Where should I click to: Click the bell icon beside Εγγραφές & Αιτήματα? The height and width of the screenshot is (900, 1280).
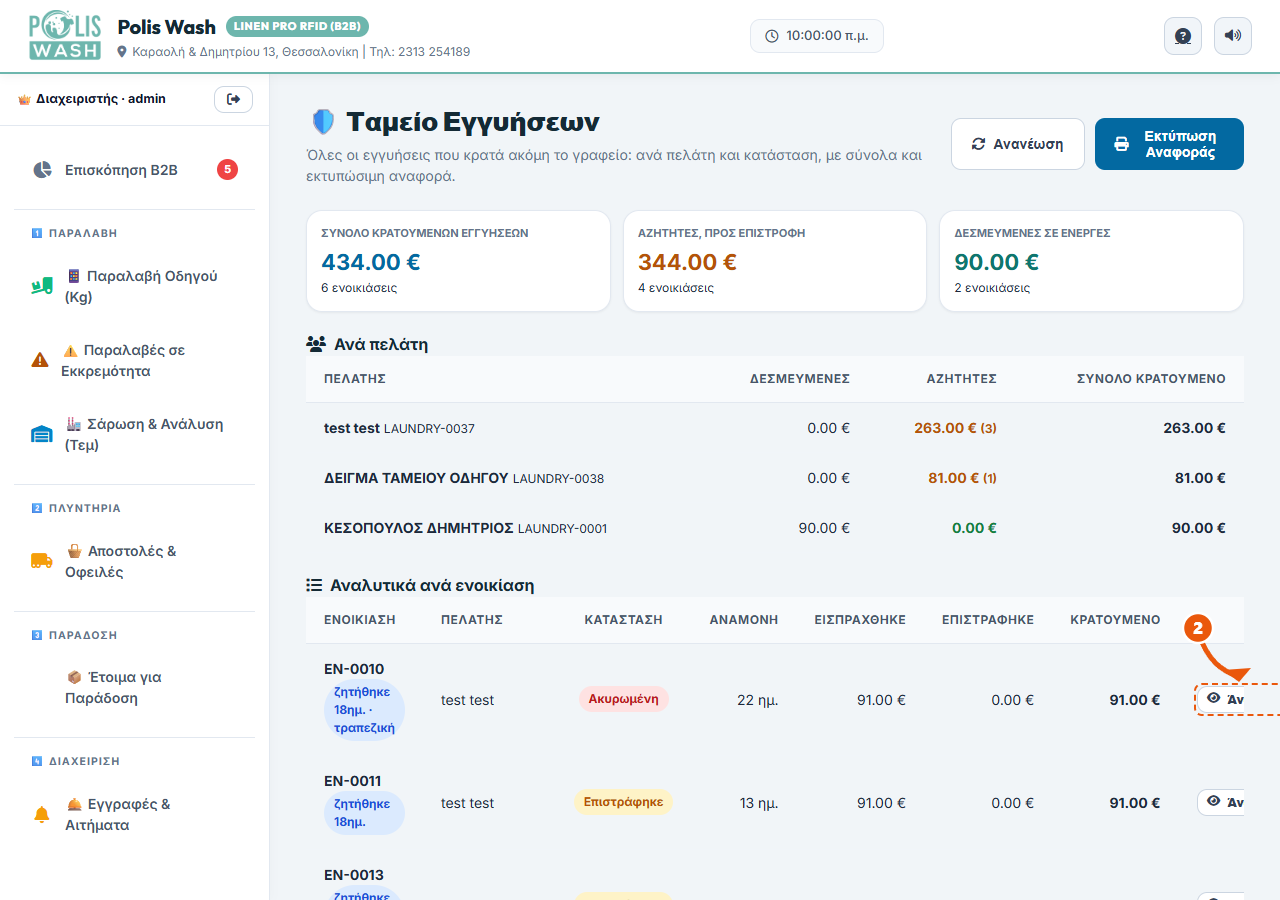click(x=42, y=815)
